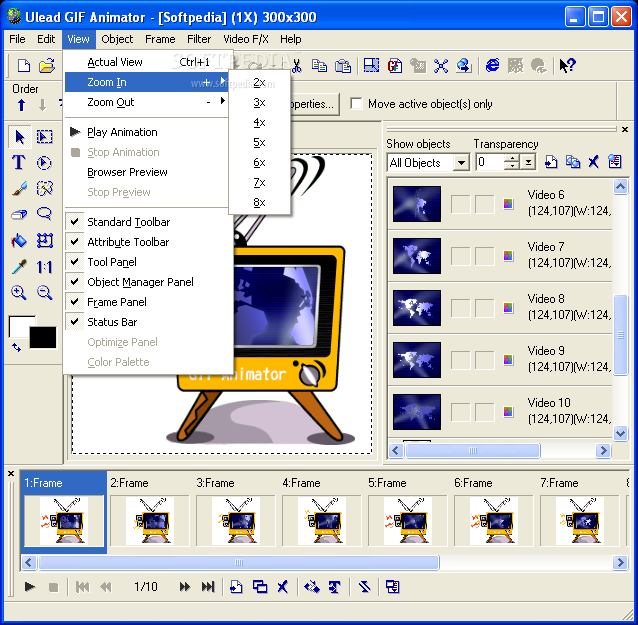Select the Fill bucket tool
The height and width of the screenshot is (625, 638).
(19, 240)
